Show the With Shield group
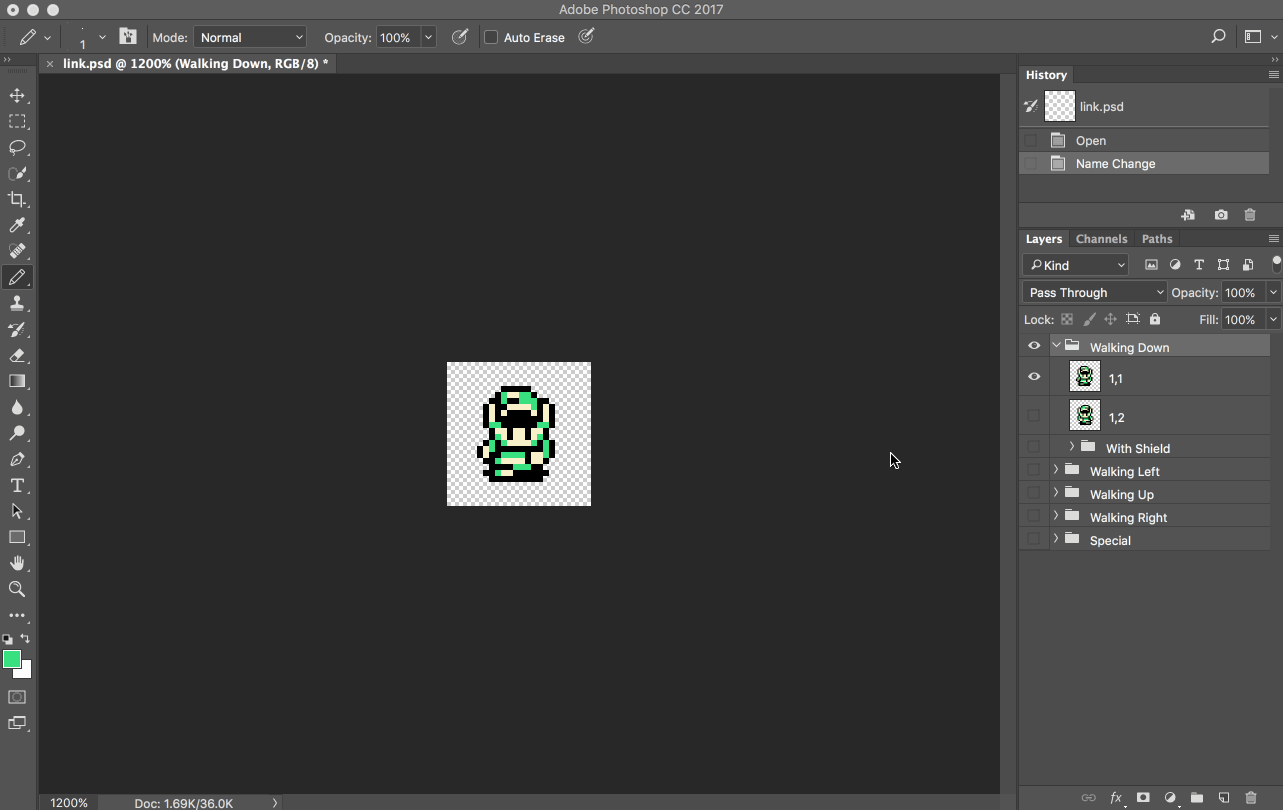This screenshot has height=810, width=1283. (1034, 447)
